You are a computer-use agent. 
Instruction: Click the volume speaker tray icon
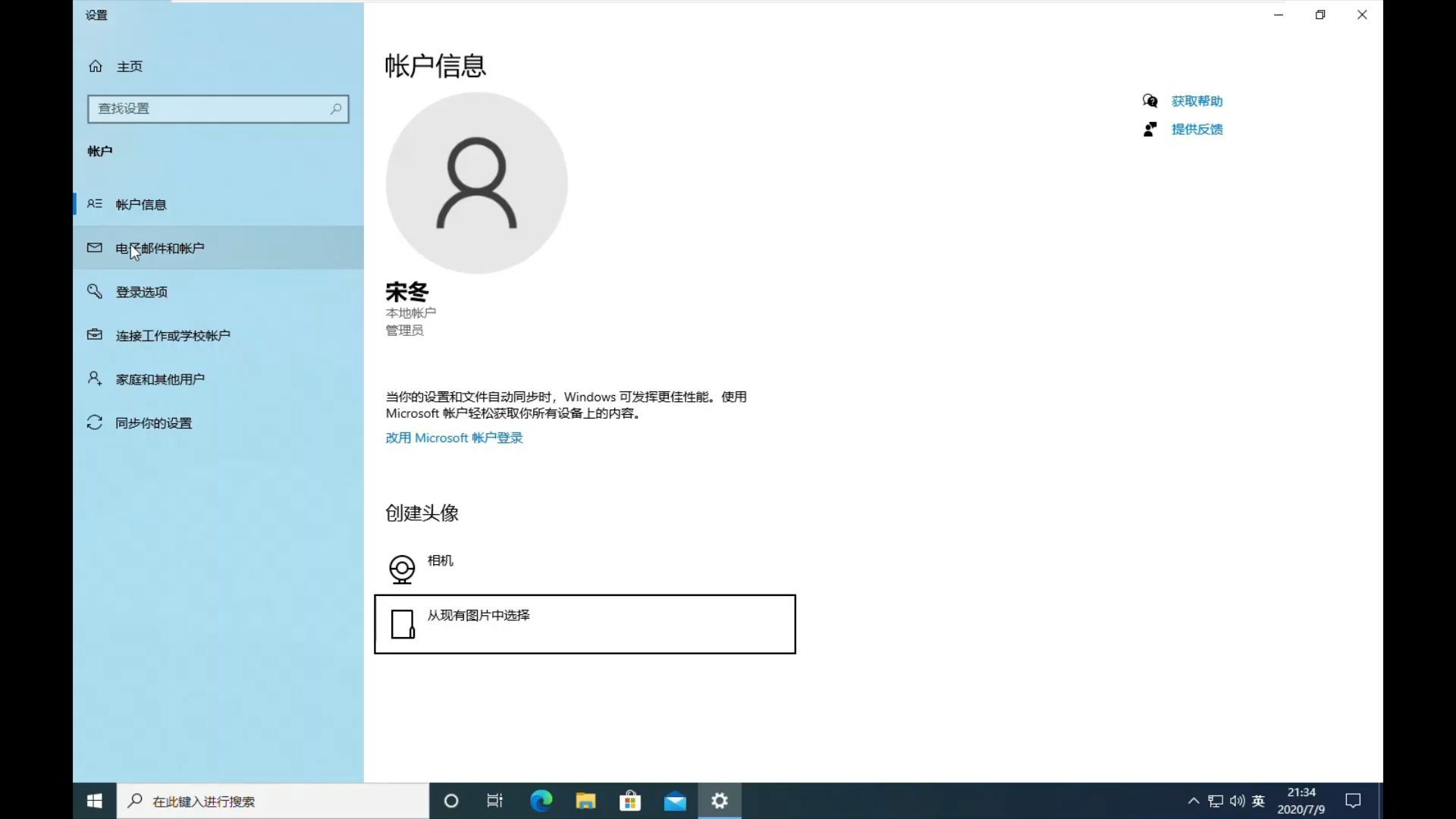(1237, 801)
